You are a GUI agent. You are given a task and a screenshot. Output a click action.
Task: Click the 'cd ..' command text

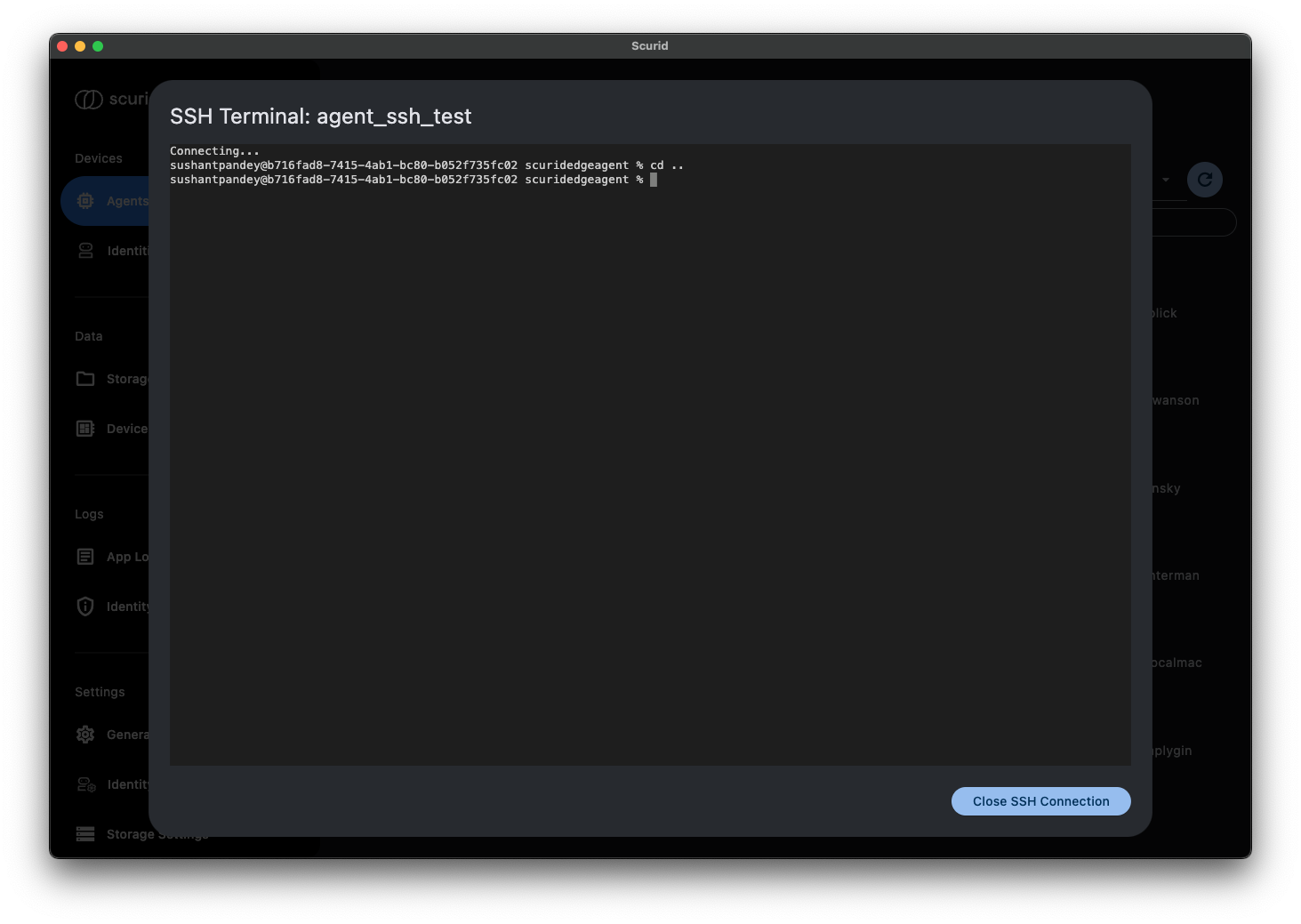point(667,165)
